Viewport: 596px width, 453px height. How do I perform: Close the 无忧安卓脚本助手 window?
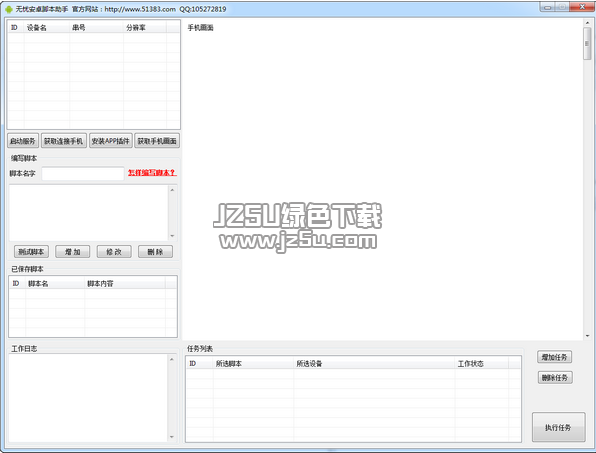582,7
